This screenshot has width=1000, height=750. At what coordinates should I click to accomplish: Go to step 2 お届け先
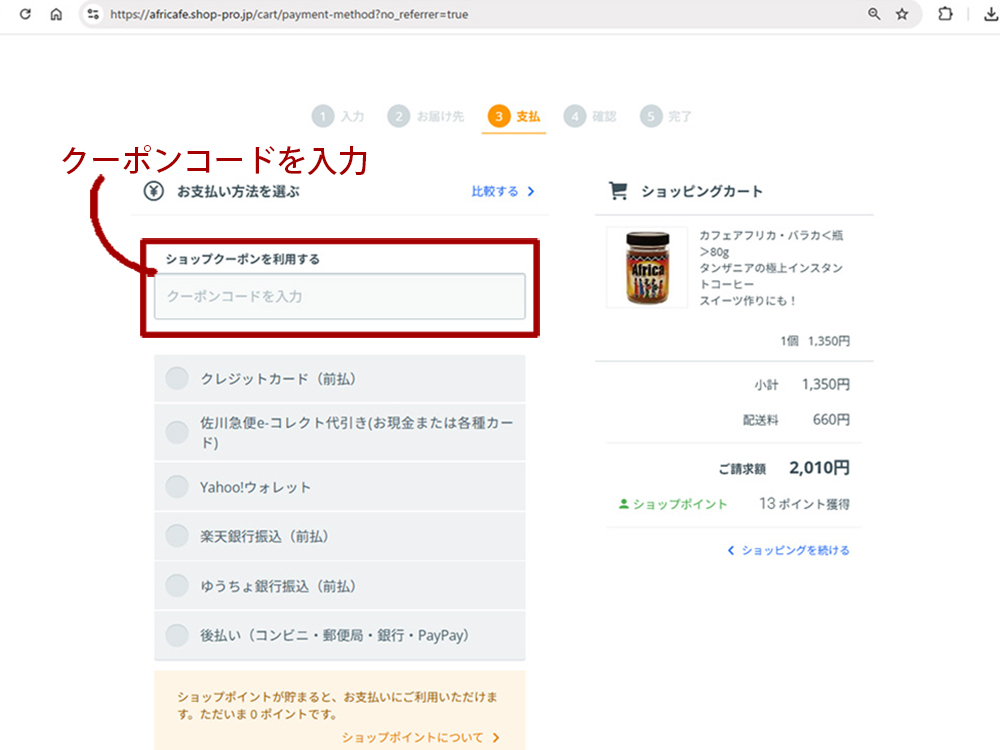(x=426, y=117)
